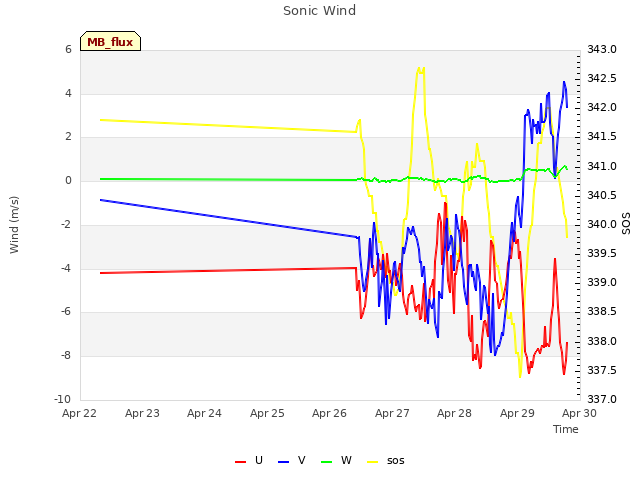Toggle the sos series legend entry
Image resolution: width=640 pixels, height=480 pixels.
click(x=386, y=460)
